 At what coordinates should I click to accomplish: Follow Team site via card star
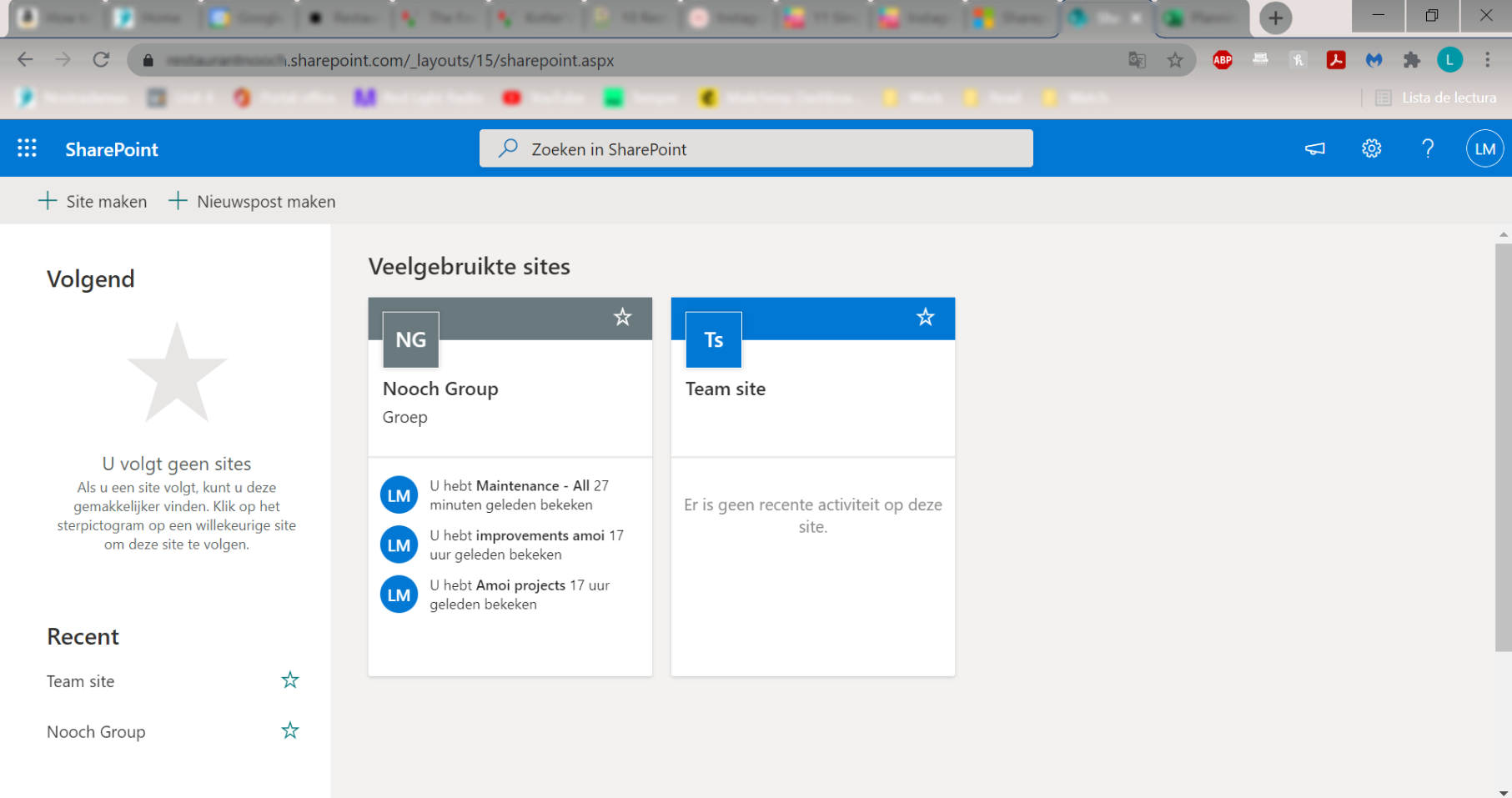pyautogui.click(x=926, y=317)
